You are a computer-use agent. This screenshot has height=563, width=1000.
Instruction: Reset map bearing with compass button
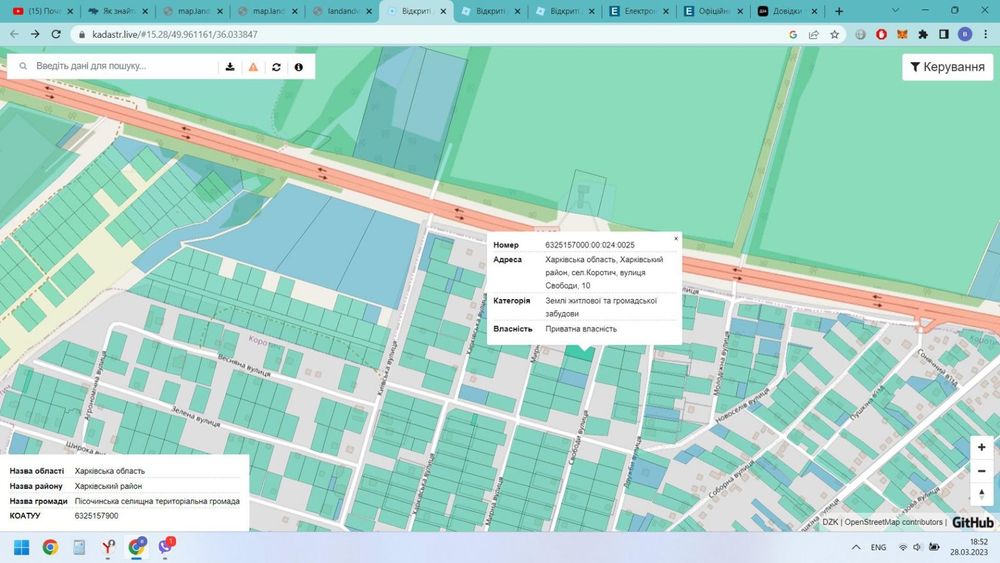click(982, 495)
